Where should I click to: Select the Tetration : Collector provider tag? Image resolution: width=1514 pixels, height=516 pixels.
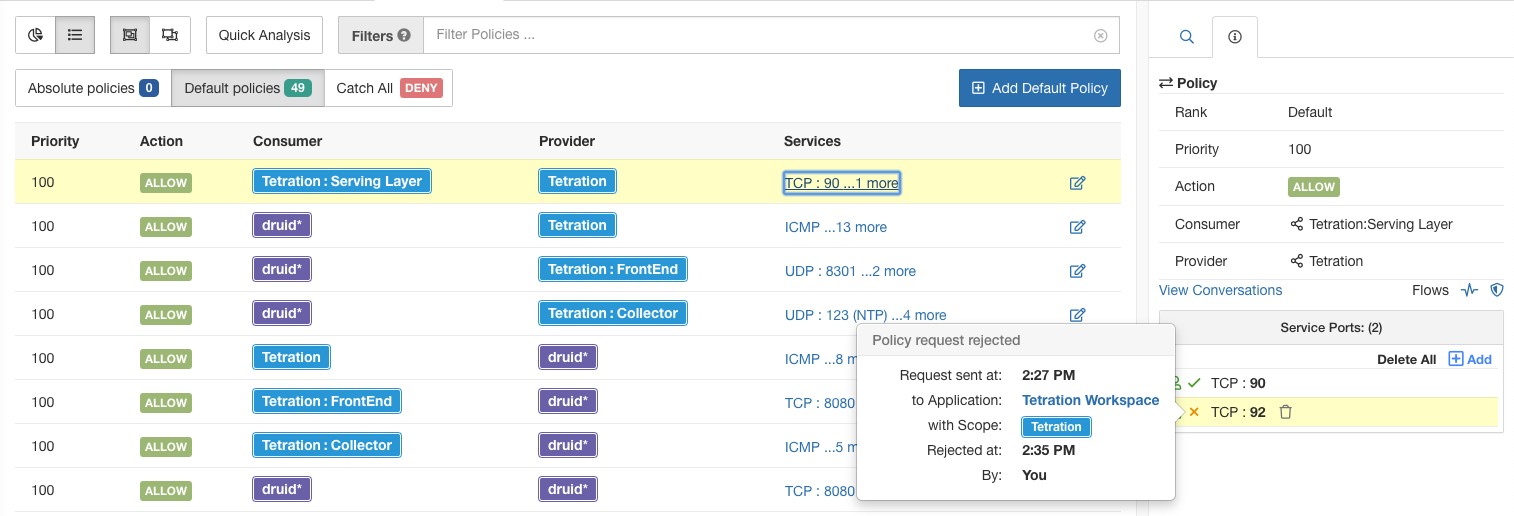click(613, 313)
